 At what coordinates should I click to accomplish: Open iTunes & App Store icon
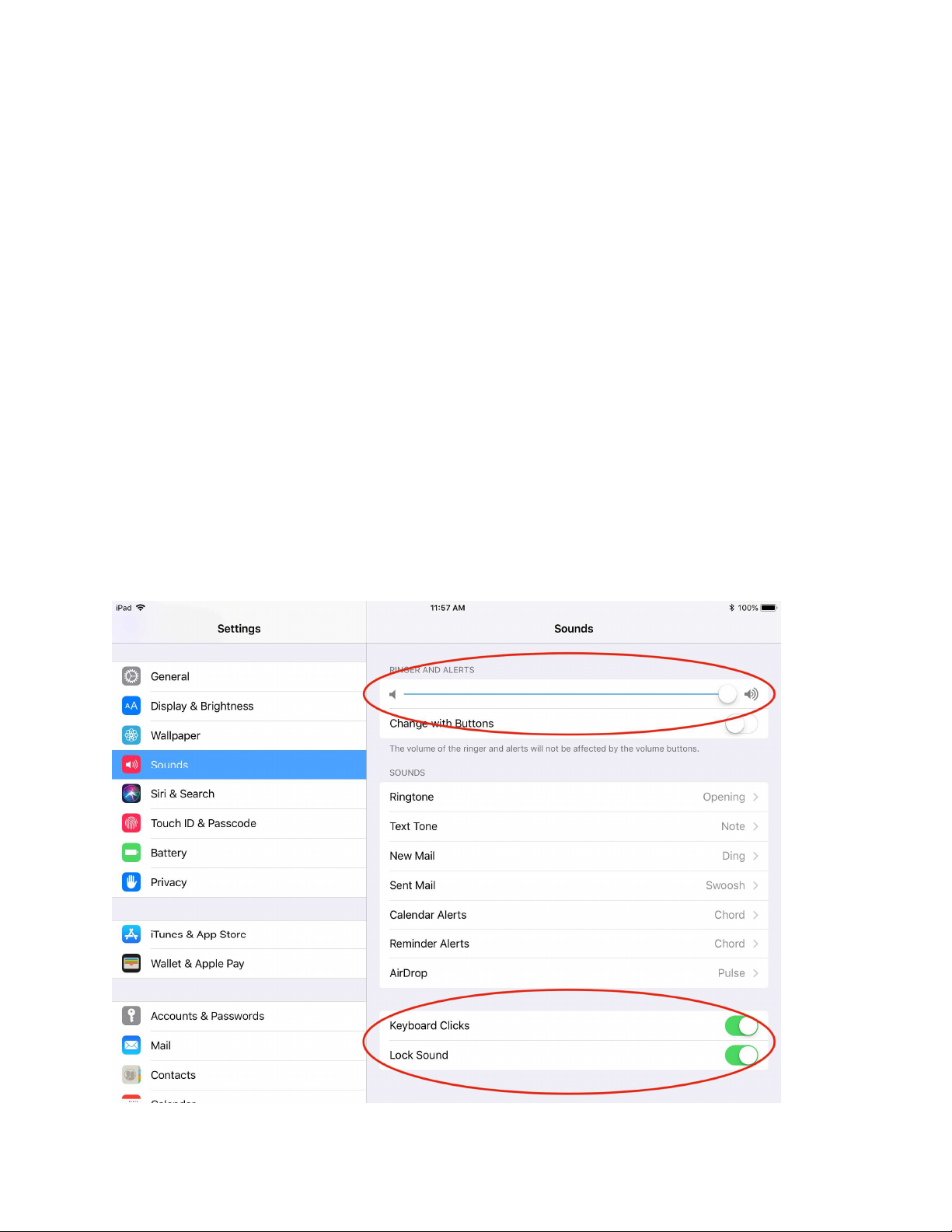[x=131, y=934]
